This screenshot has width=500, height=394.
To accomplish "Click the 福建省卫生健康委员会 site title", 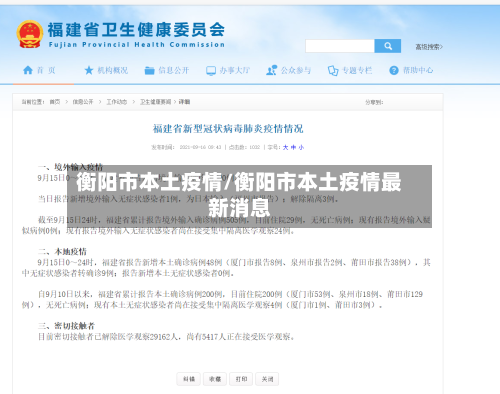I will 136,30.
